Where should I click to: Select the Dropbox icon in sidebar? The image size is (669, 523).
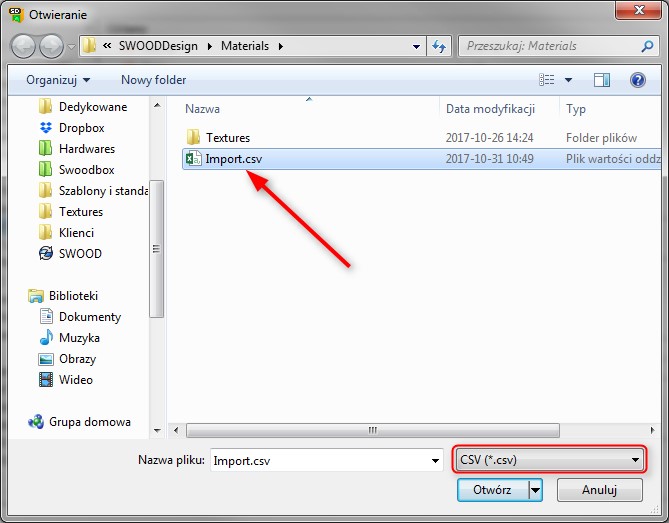45,128
